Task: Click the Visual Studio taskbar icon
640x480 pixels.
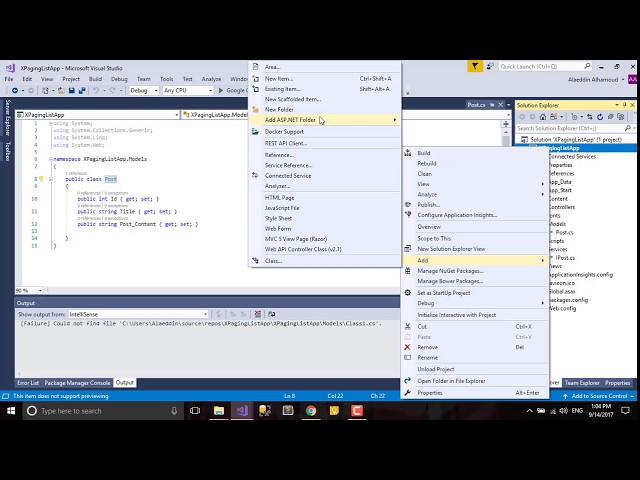Action: 242,411
